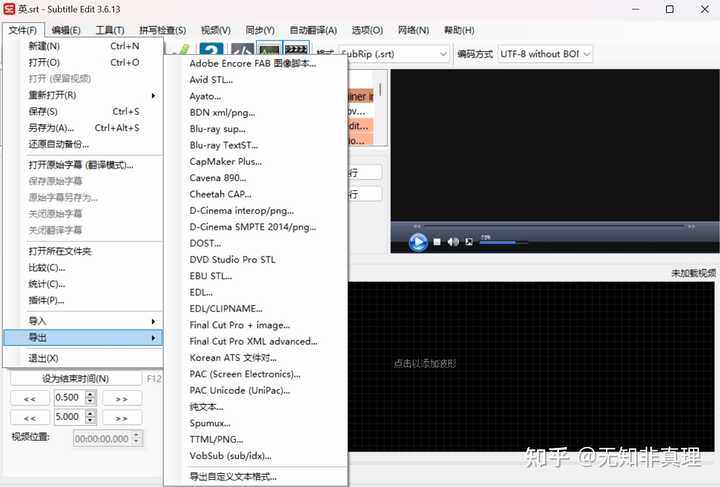This screenshot has height=487, width=720.
Task: Export as VobSub (sub/idx)...
Action: 256,456
